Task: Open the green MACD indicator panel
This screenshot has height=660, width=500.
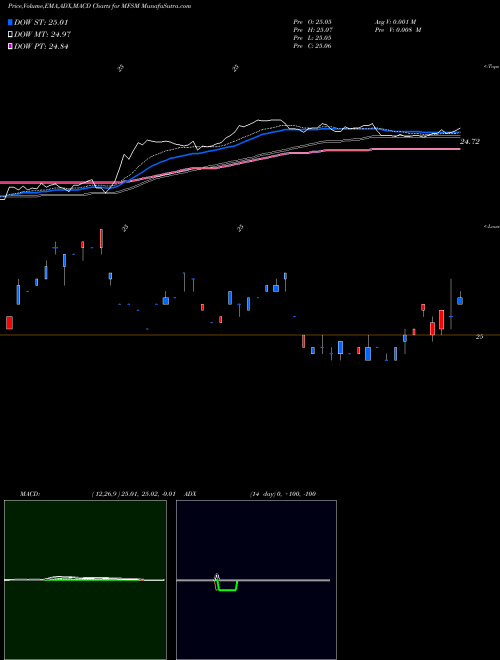Action: pyautogui.click(x=85, y=580)
